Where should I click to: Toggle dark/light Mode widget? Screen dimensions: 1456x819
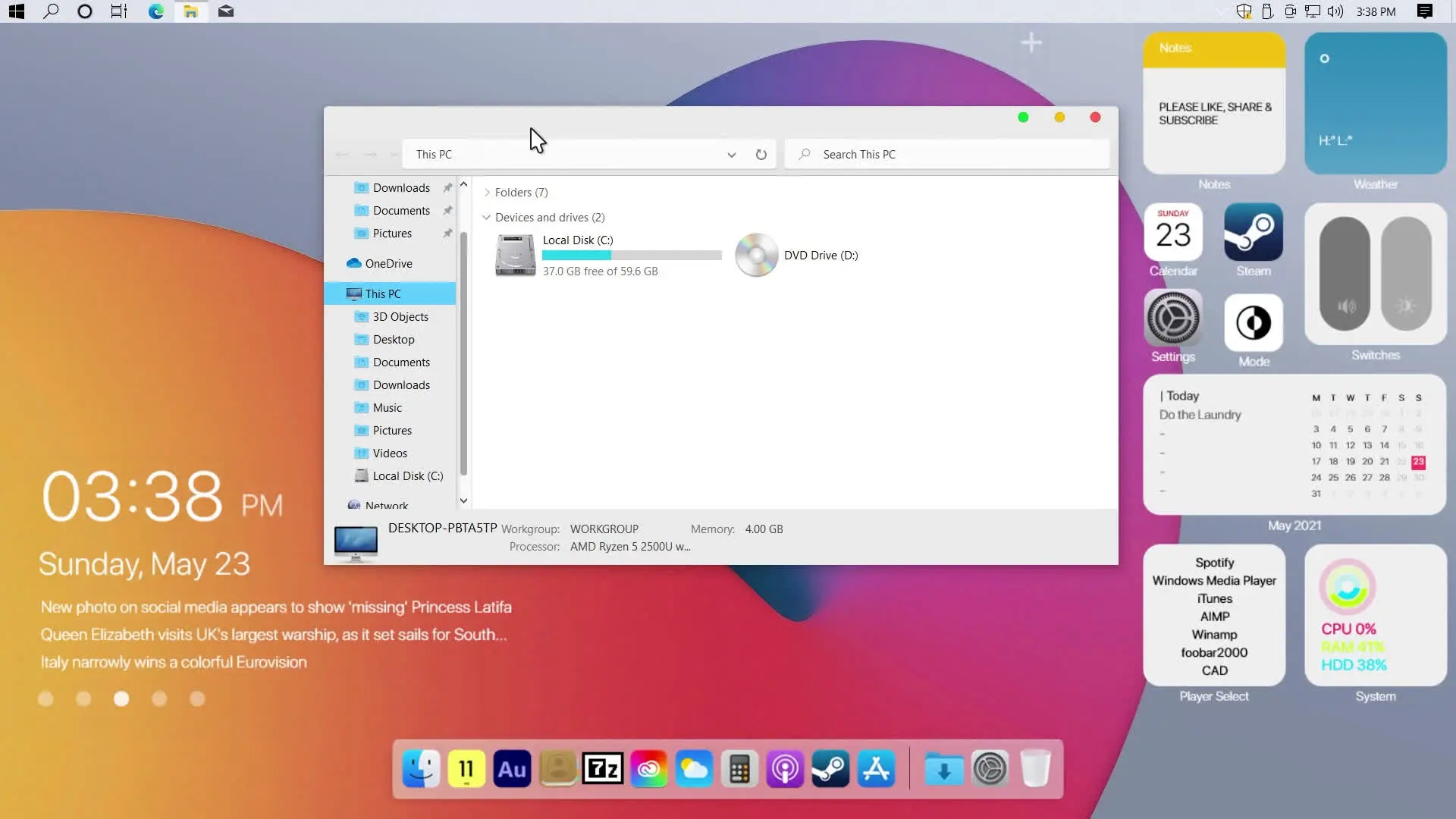click(x=1253, y=323)
